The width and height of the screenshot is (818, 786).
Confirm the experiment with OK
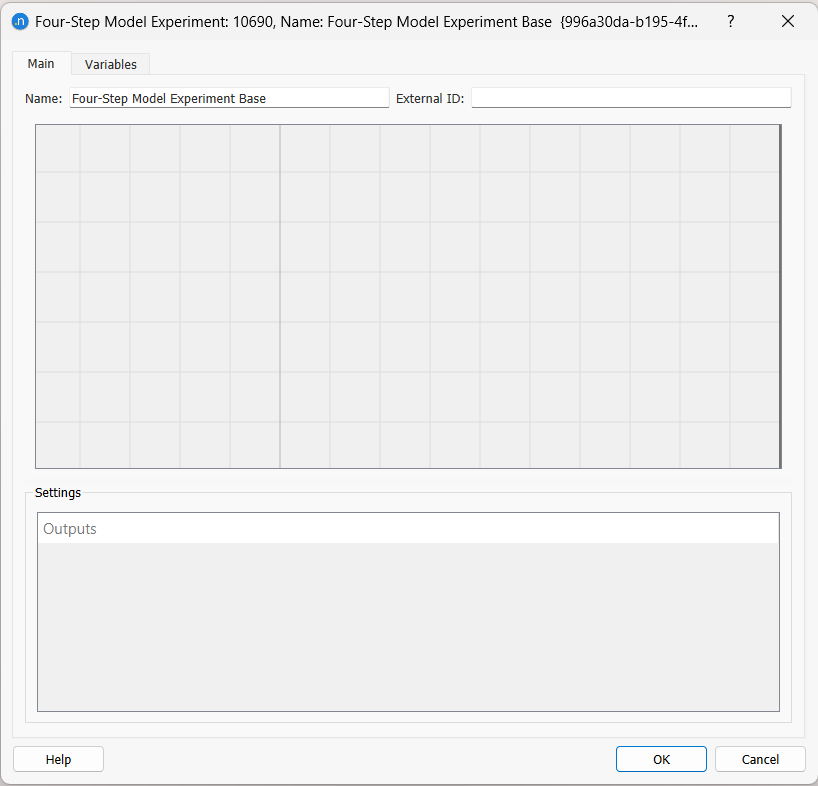click(x=661, y=759)
